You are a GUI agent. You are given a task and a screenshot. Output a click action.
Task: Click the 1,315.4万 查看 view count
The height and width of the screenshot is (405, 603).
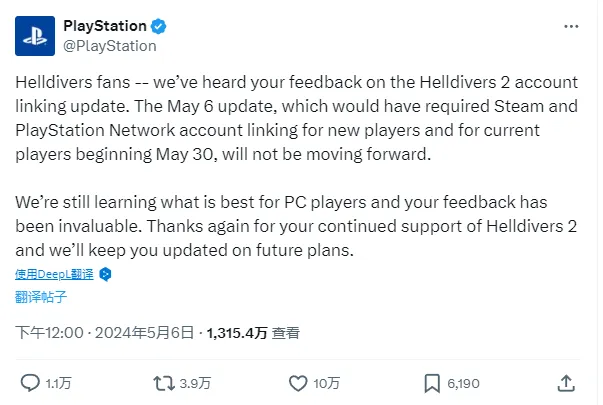pos(251,332)
